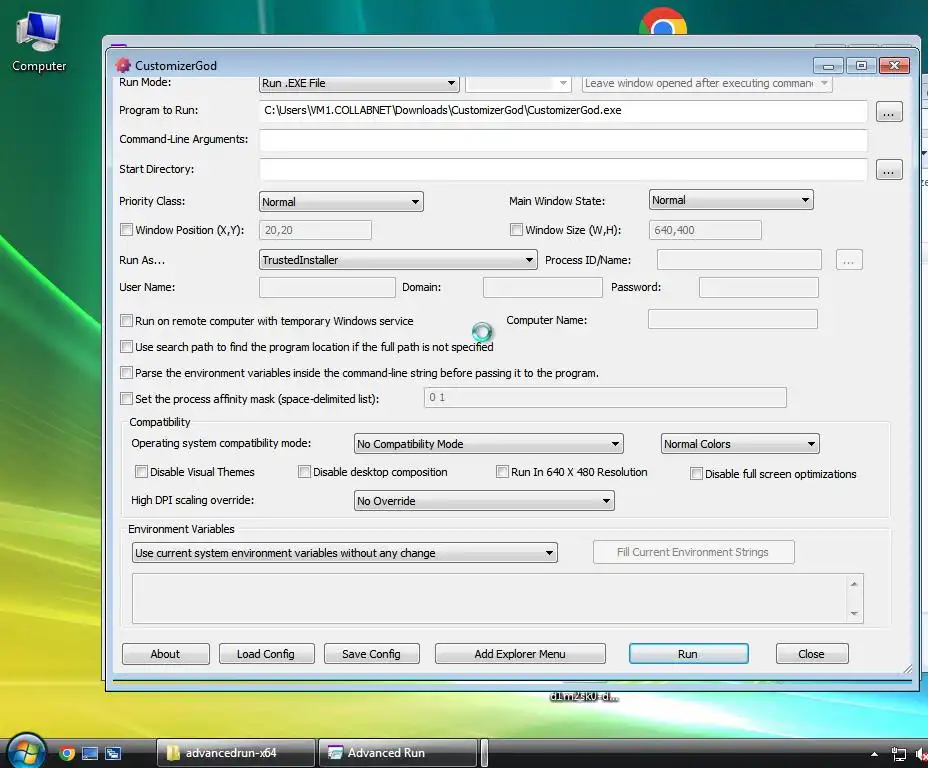Enable Window Size (W,H) checkbox
Screen dimensions: 928x768
click(516, 230)
